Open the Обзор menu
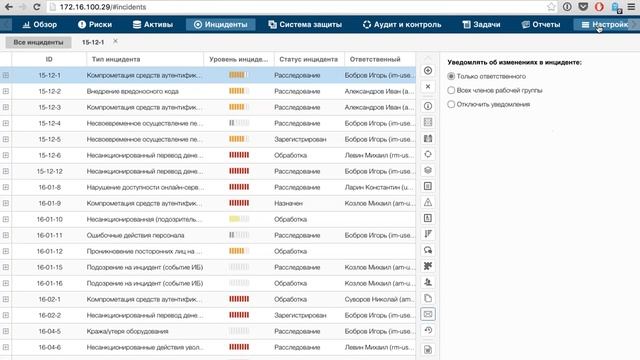The height and width of the screenshot is (360, 640). 40,24
